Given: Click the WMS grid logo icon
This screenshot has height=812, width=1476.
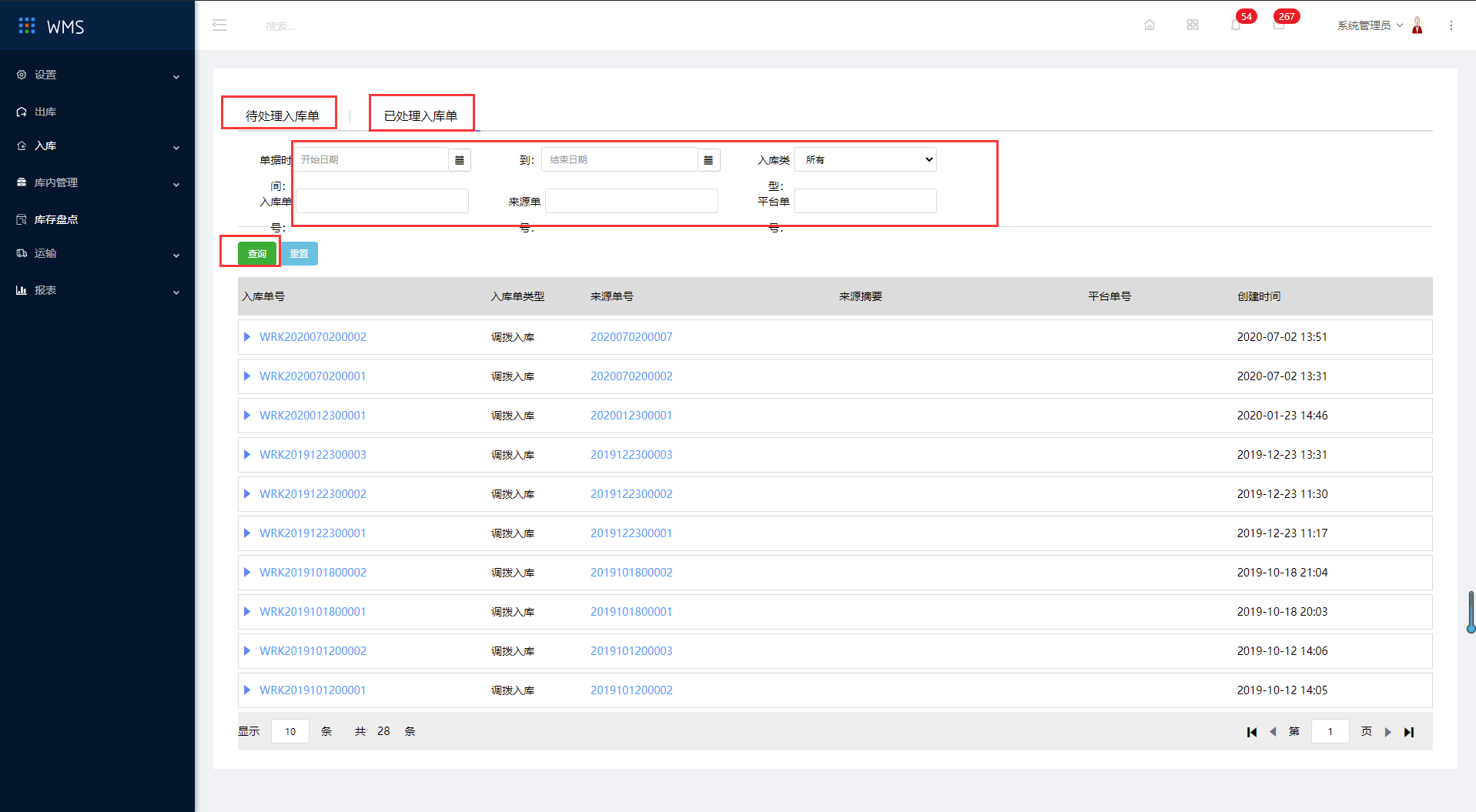Looking at the screenshot, I should pos(27,26).
